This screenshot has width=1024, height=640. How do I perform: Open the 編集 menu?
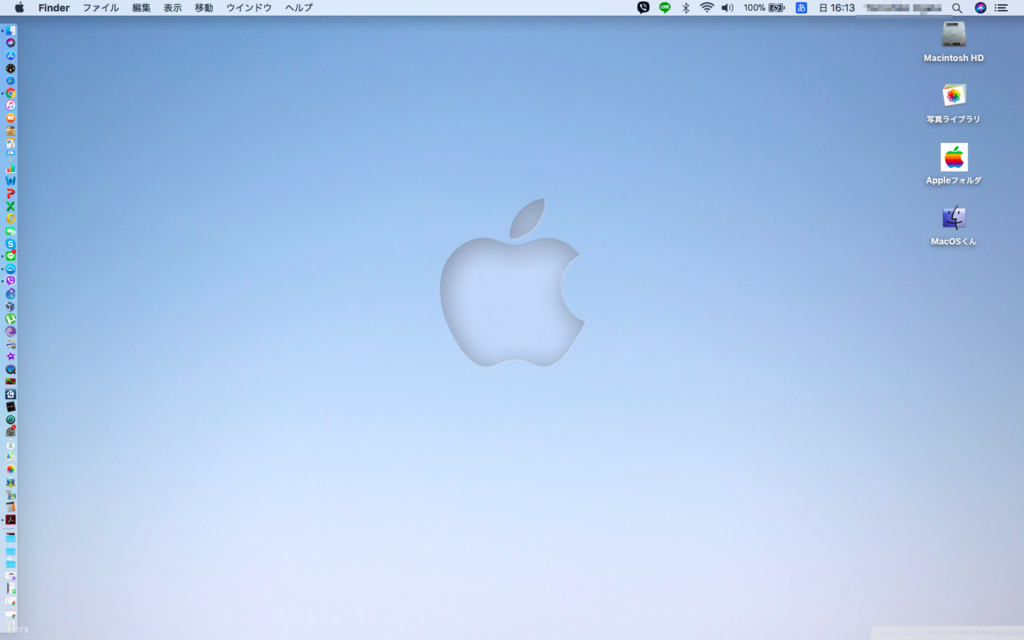click(x=141, y=8)
